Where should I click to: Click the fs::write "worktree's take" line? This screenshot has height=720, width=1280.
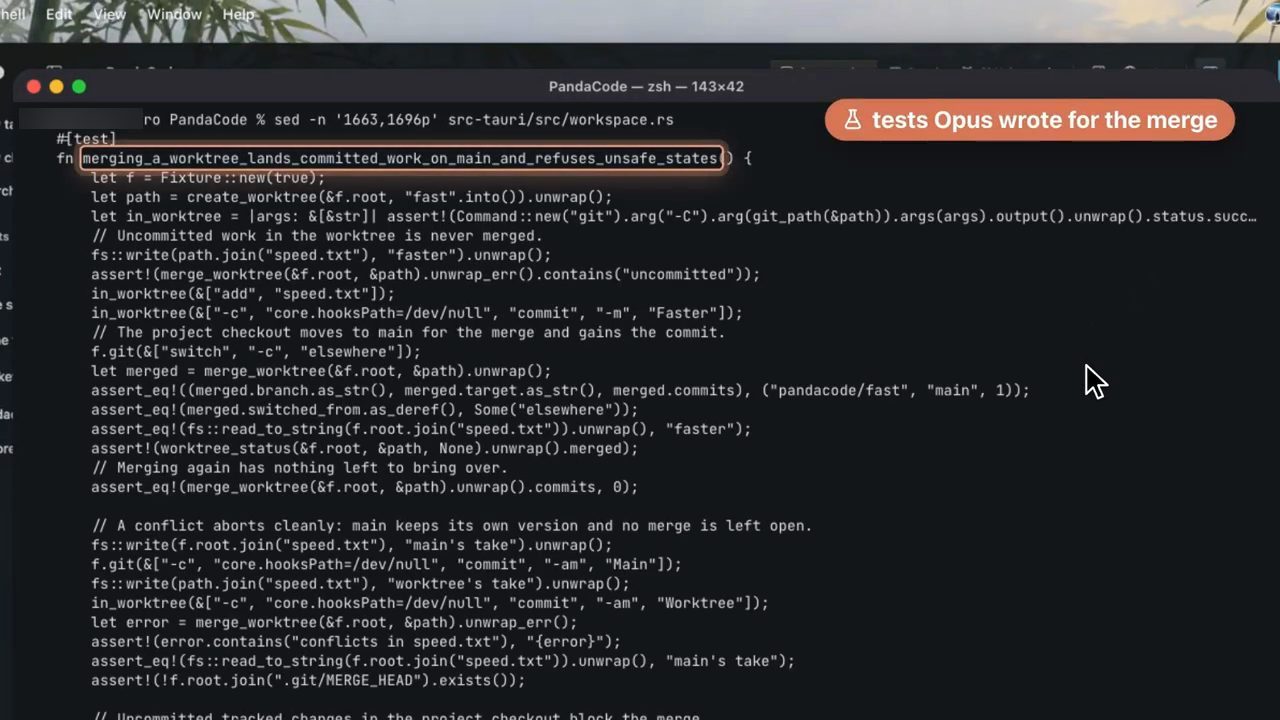(x=360, y=584)
